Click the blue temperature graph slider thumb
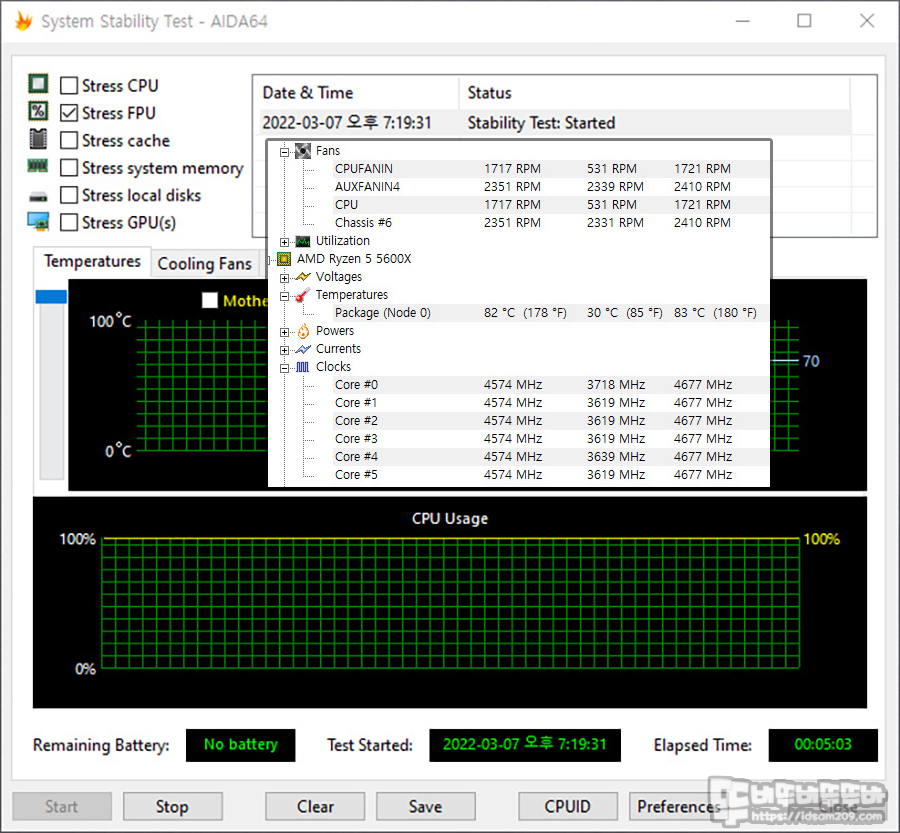The width and height of the screenshot is (900, 833). coord(51,297)
